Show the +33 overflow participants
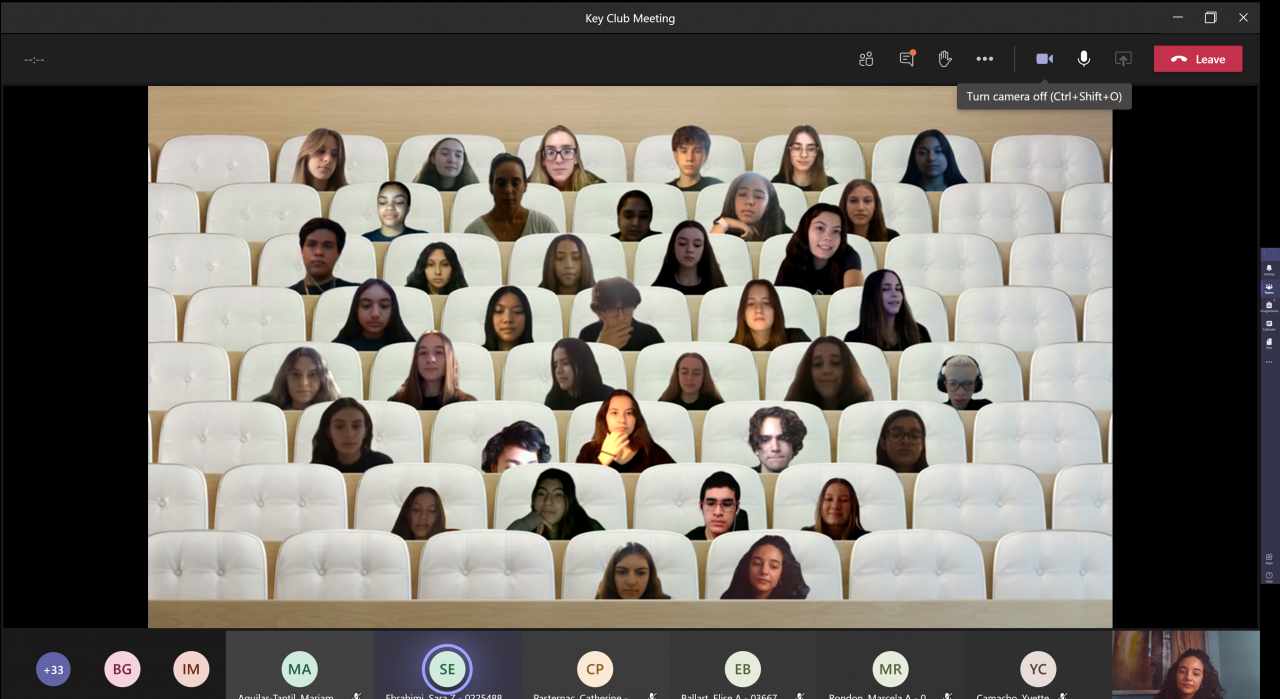Screen dimensions: 1280x699 [x=53, y=669]
